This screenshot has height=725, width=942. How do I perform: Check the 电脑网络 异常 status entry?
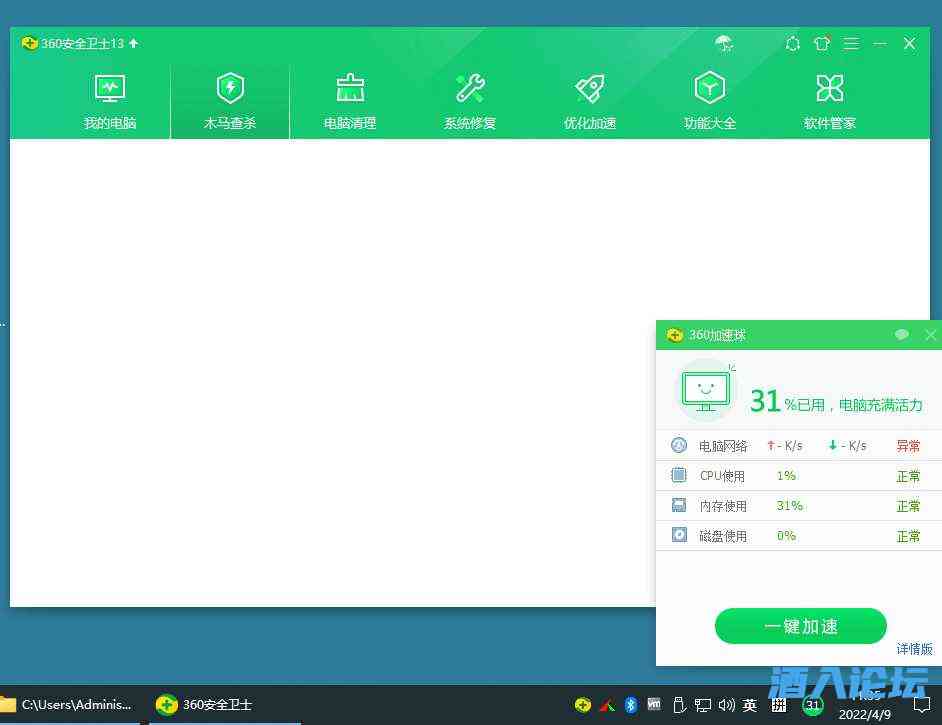[x=908, y=445]
